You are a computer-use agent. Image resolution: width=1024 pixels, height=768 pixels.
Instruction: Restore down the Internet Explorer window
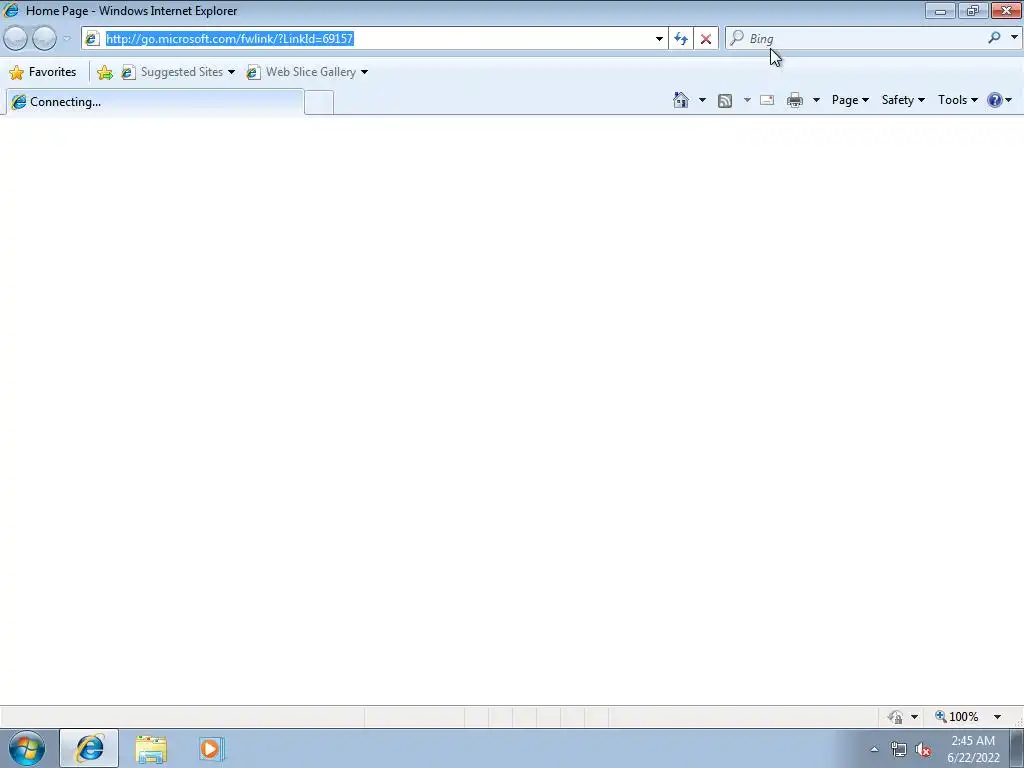pyautogui.click(x=973, y=10)
